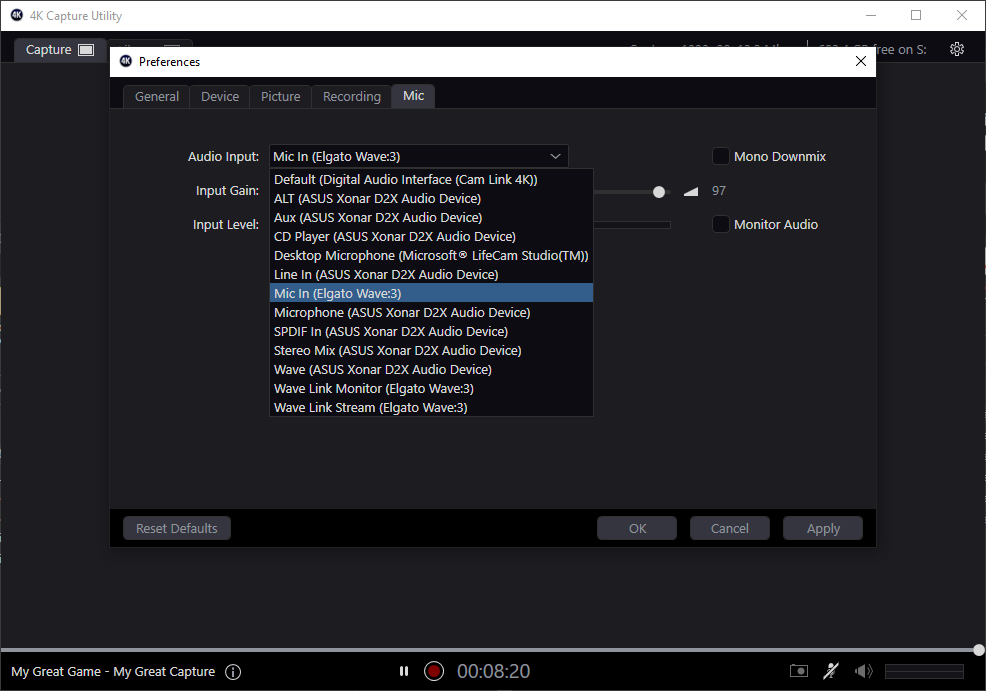Pick Stereo Mix (ASUS Xonar D2X)
The height and width of the screenshot is (691, 986).
pyautogui.click(x=431, y=350)
